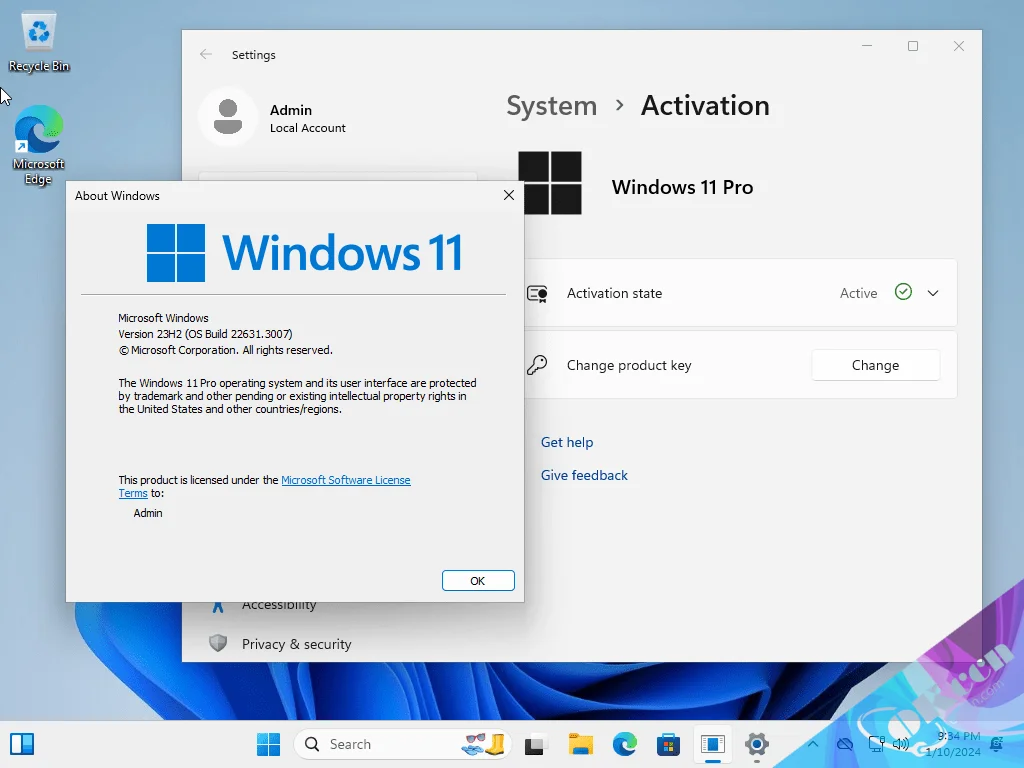
Task: Show hidden tray icons chevron
Action: point(813,744)
